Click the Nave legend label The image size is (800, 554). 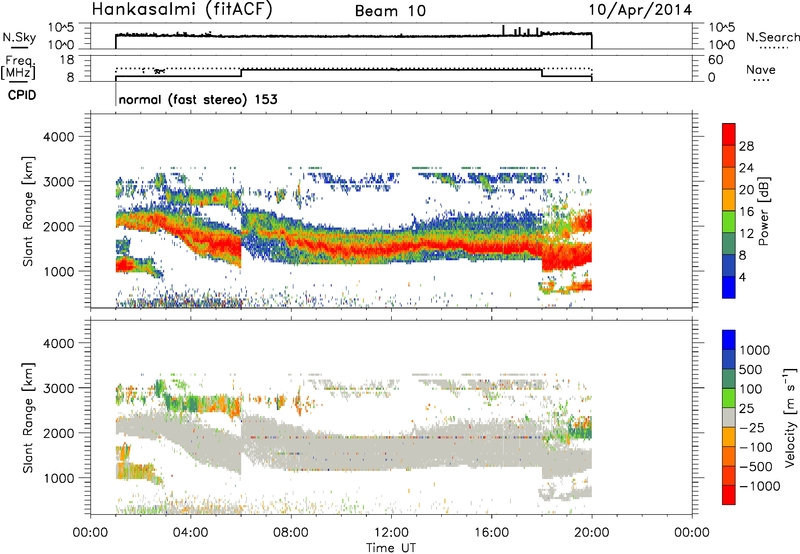tap(761, 70)
